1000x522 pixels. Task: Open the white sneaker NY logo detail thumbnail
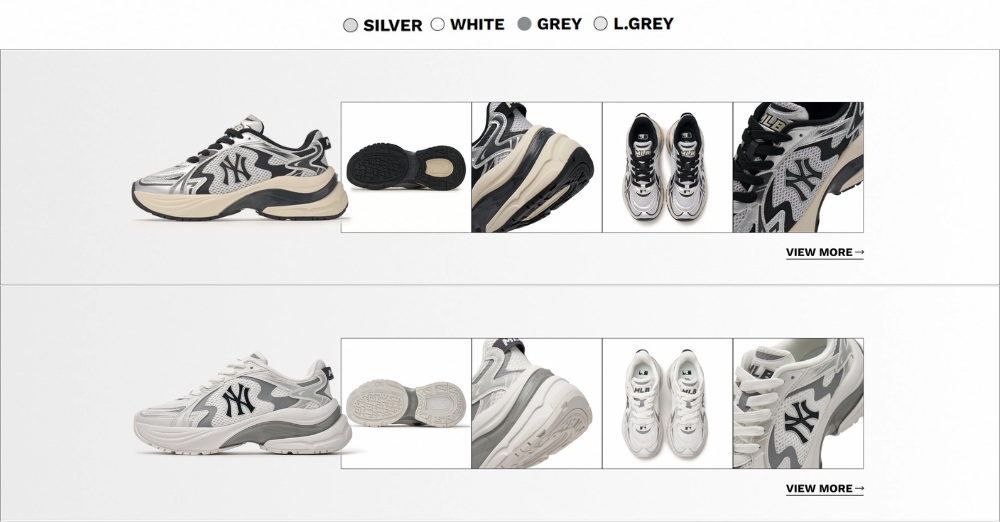point(798,403)
